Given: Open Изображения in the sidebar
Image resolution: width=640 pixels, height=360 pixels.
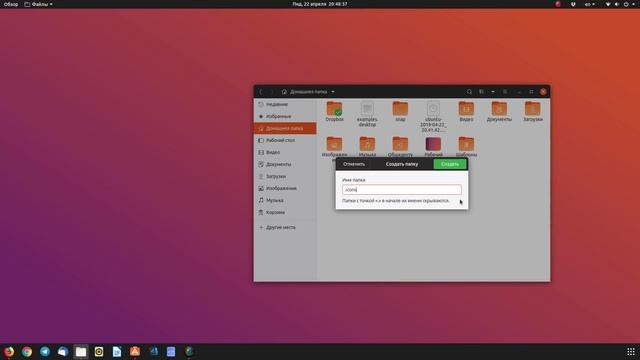Looking at the screenshot, I should (x=285, y=189).
